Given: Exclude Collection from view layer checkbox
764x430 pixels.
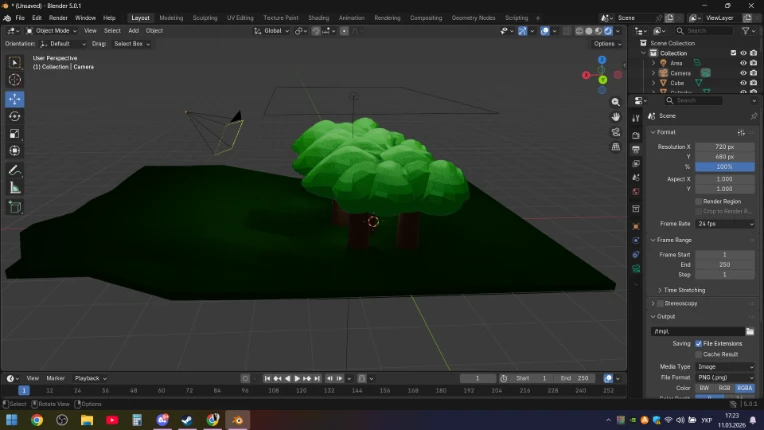Looking at the screenshot, I should tap(733, 53).
